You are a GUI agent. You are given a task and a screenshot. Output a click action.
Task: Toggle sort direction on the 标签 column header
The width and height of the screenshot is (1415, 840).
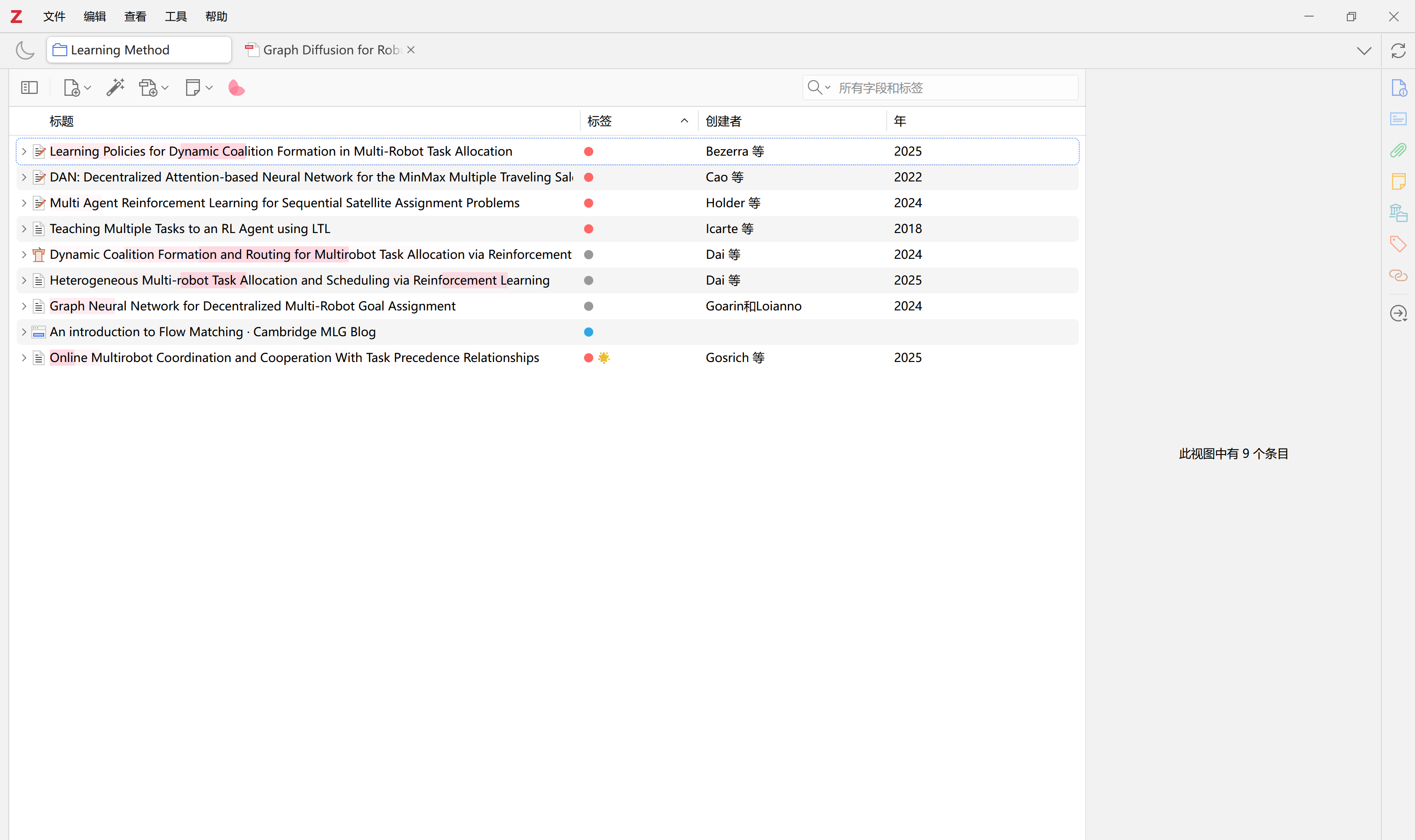[x=638, y=121]
